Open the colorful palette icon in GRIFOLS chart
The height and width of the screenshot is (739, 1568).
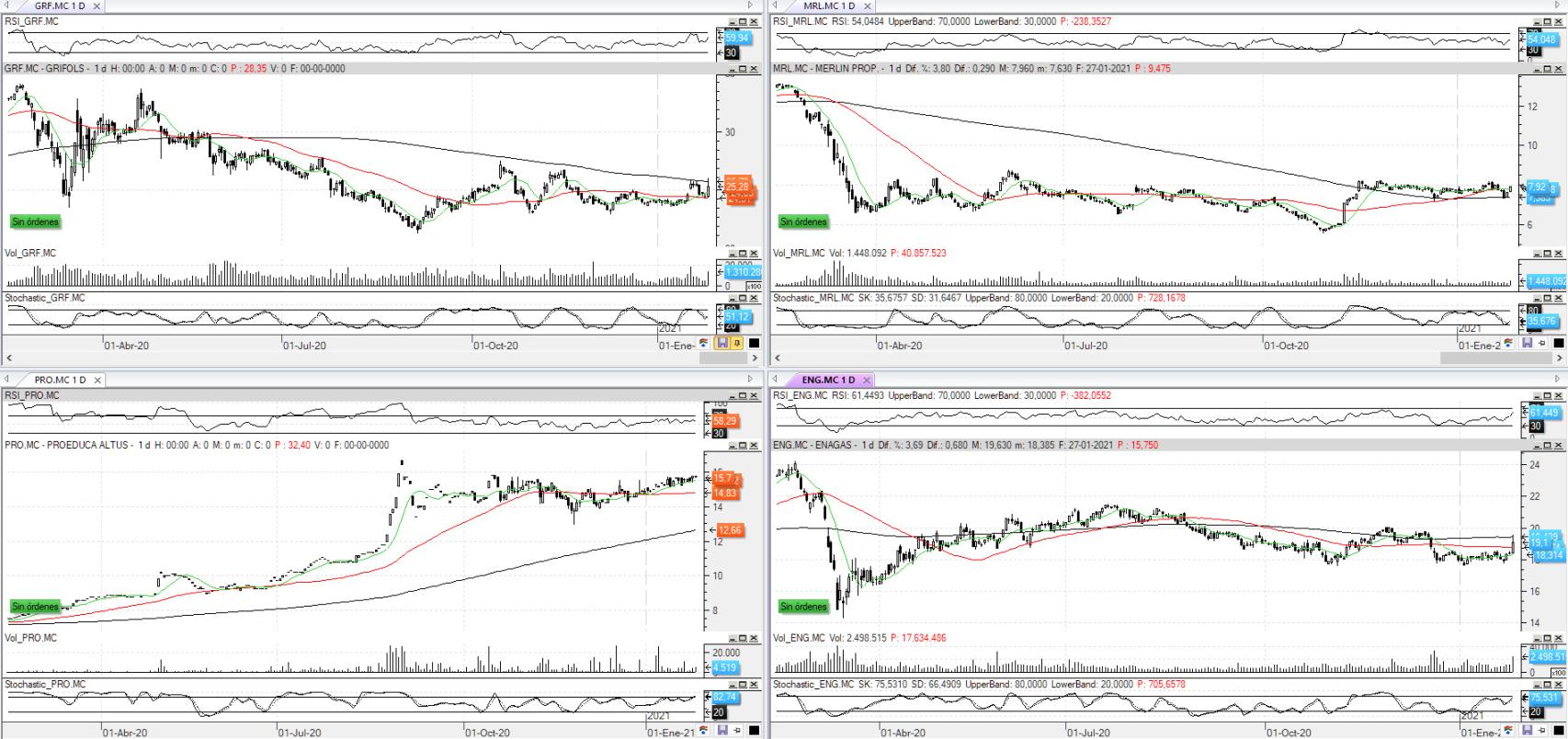704,343
